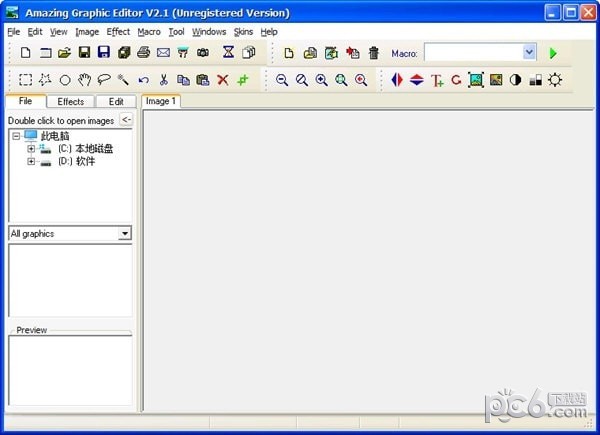Open the Windows menu
The image size is (600, 435).
click(x=209, y=32)
